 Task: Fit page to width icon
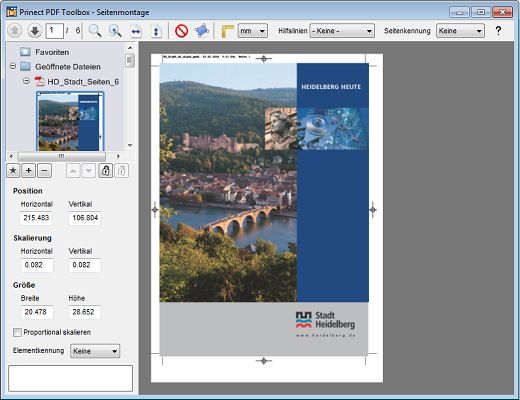[x=136, y=31]
